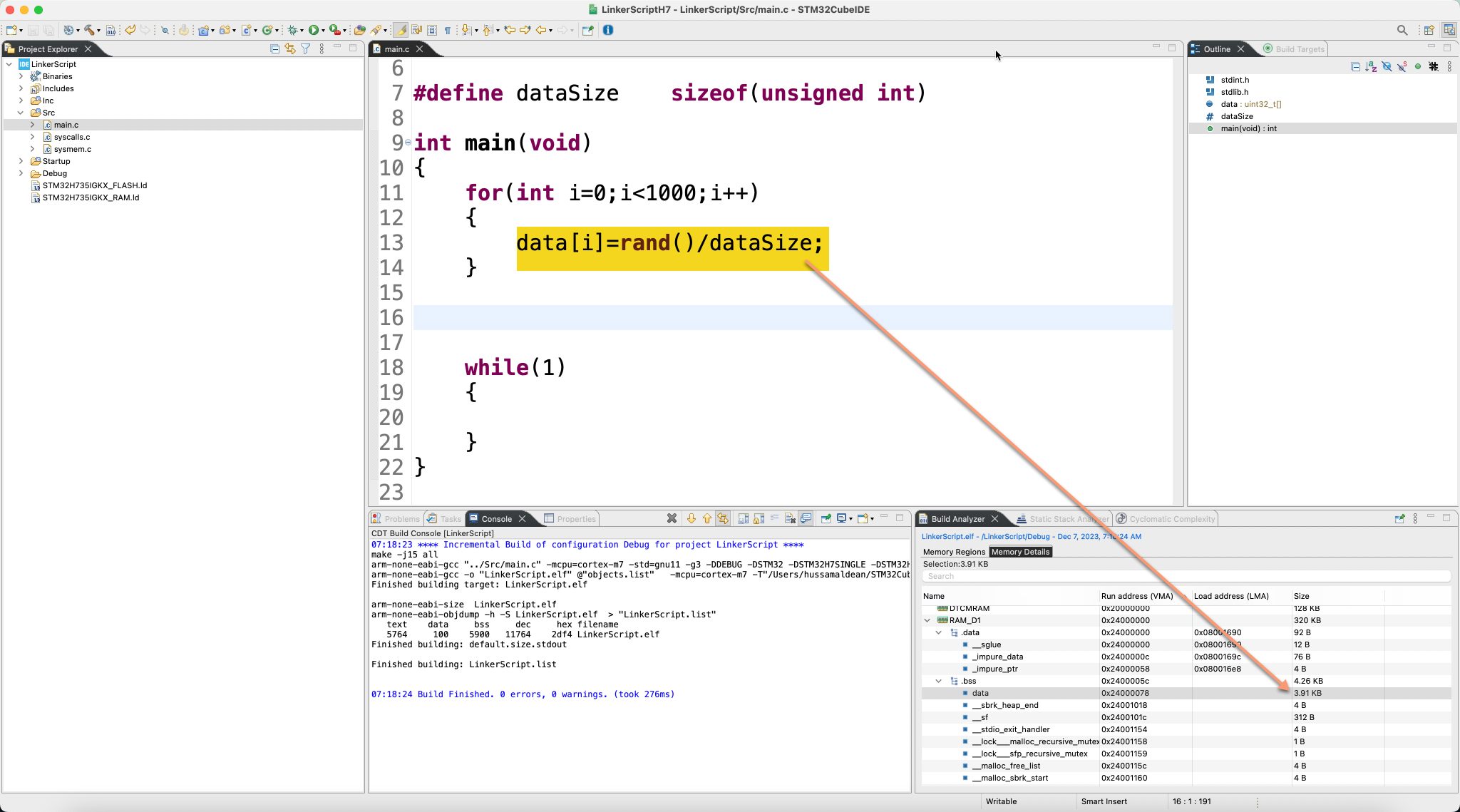Create a new C/C++ project from toolbar icon
The image size is (1460, 812).
pyautogui.click(x=203, y=30)
